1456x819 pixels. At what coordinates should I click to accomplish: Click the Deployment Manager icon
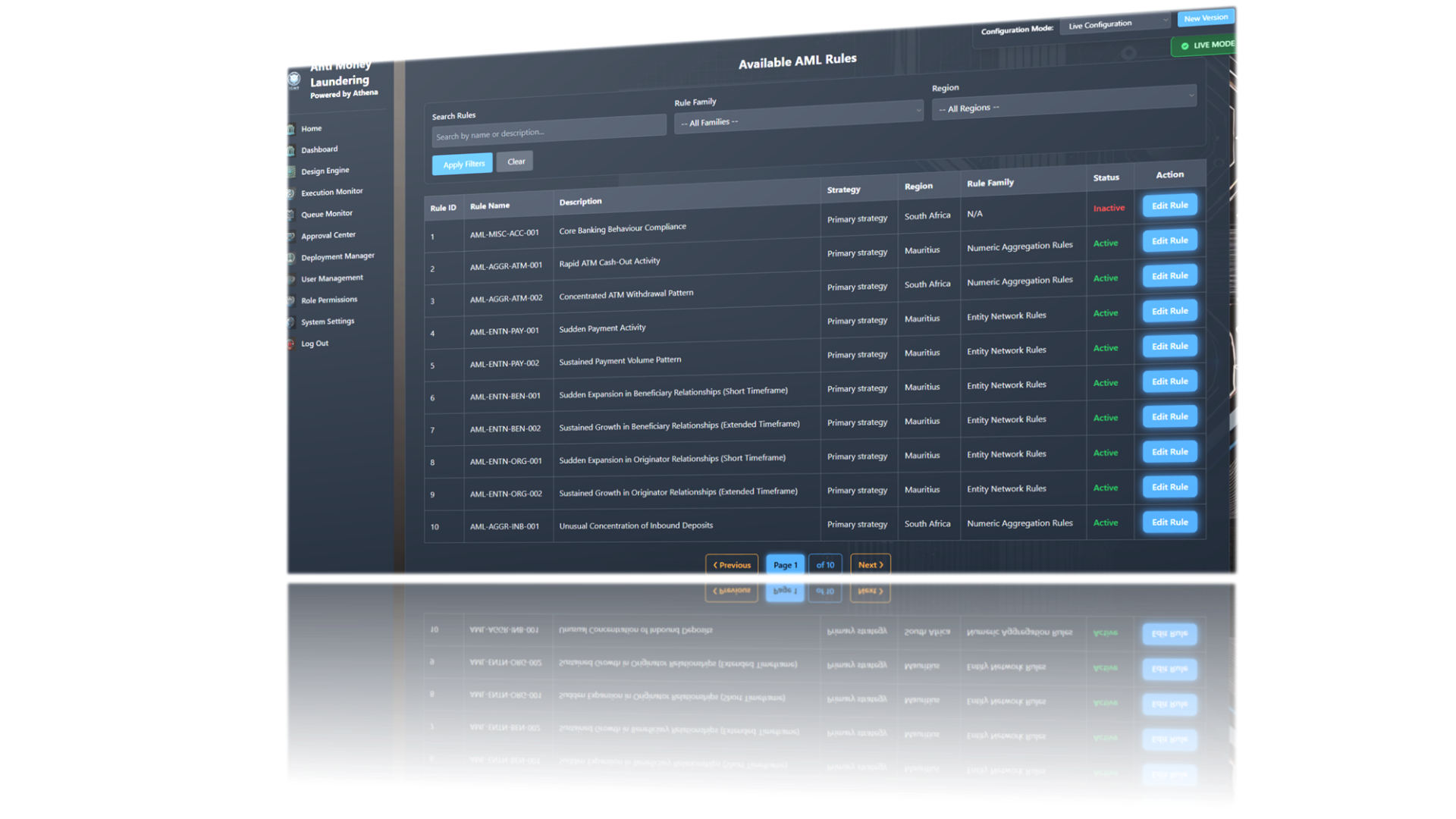[290, 258]
